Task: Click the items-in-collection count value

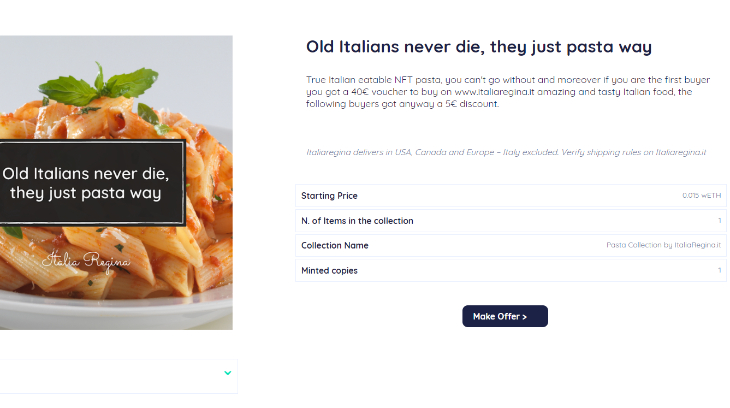Action: click(719, 221)
